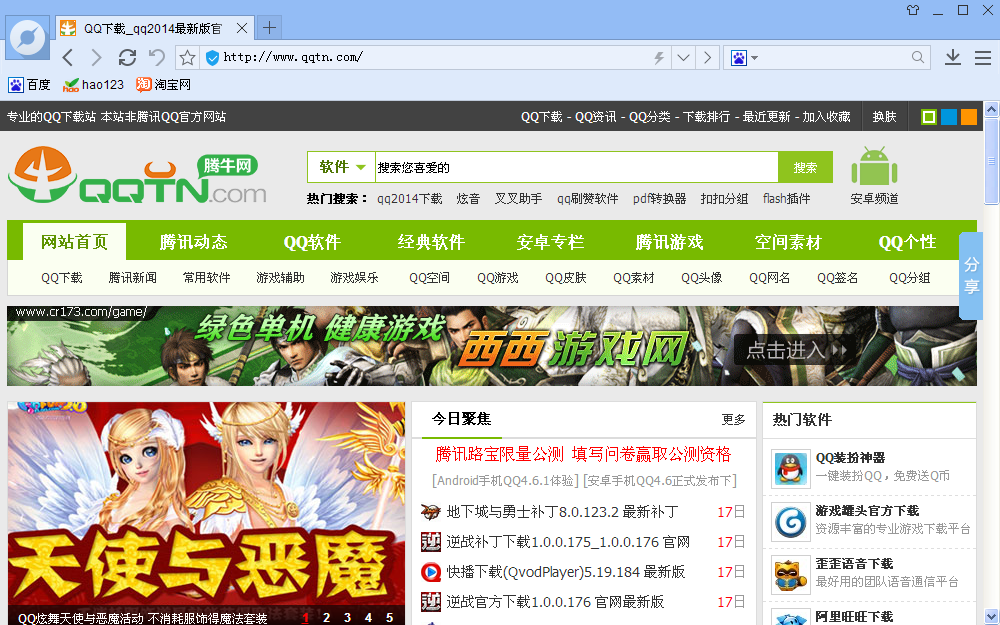Click the 游戏辅助 sub-navigation link
This screenshot has height=625, width=1000.
click(280, 278)
